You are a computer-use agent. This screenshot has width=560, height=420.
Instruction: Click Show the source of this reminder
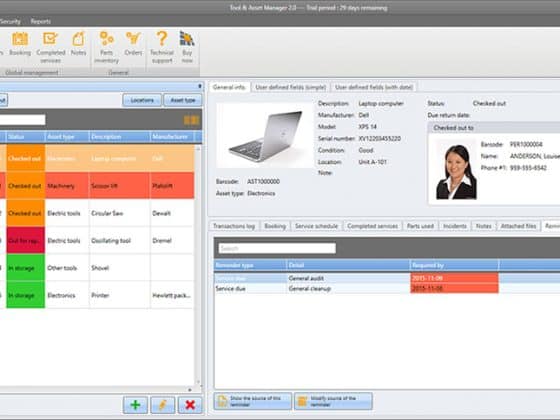[253, 401]
